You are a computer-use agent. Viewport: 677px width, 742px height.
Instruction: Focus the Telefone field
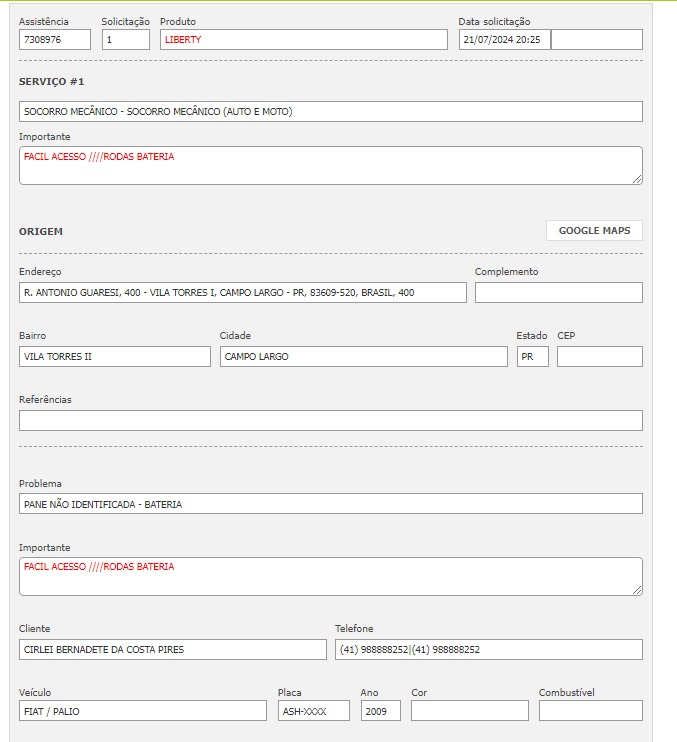488,650
